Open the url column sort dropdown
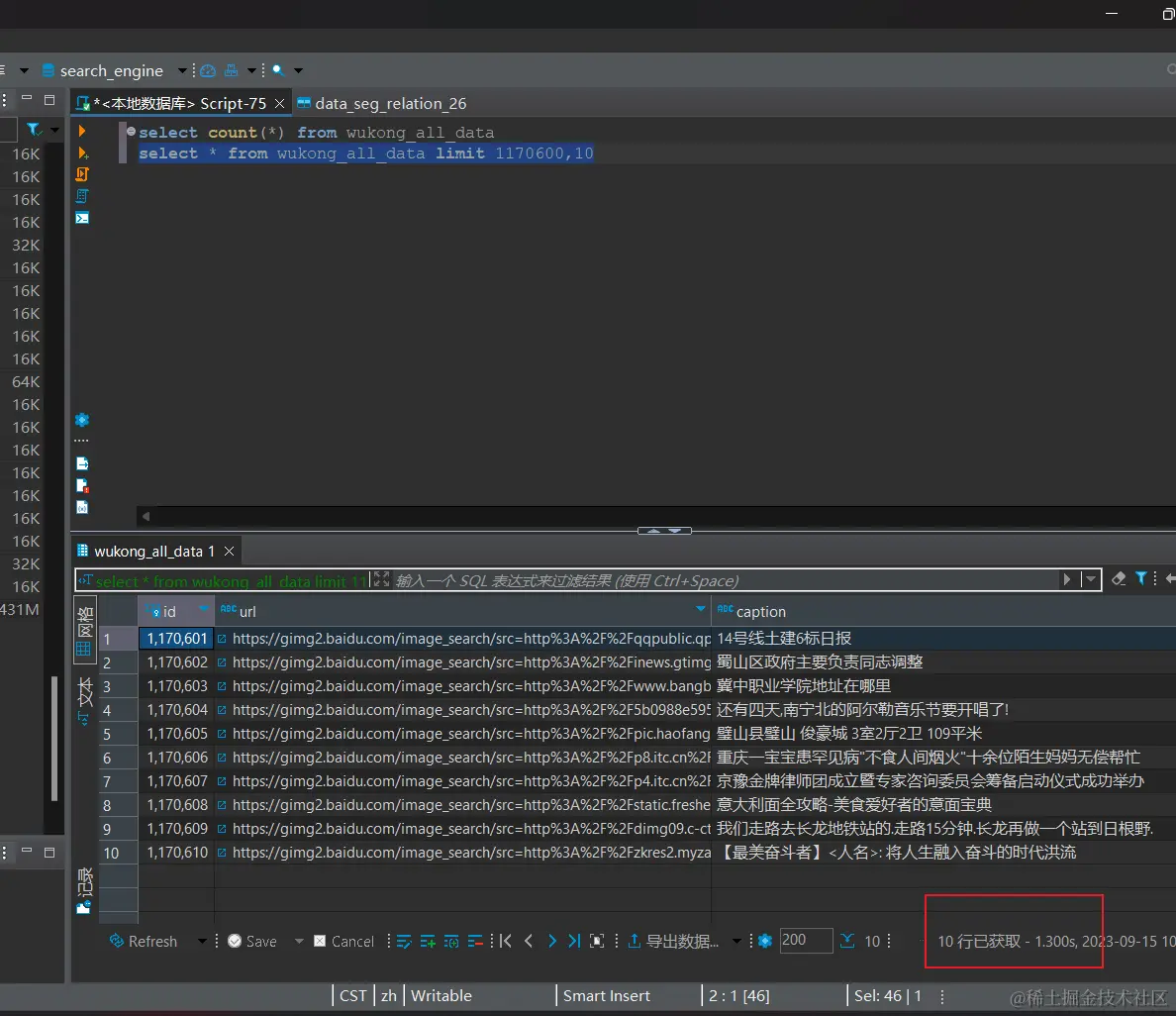Viewport: 1176px width, 1016px height. 701,609
